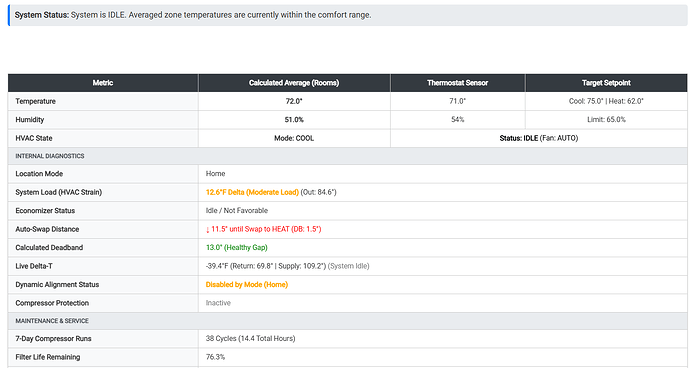Select the 72.0° average temperature value

[294, 101]
